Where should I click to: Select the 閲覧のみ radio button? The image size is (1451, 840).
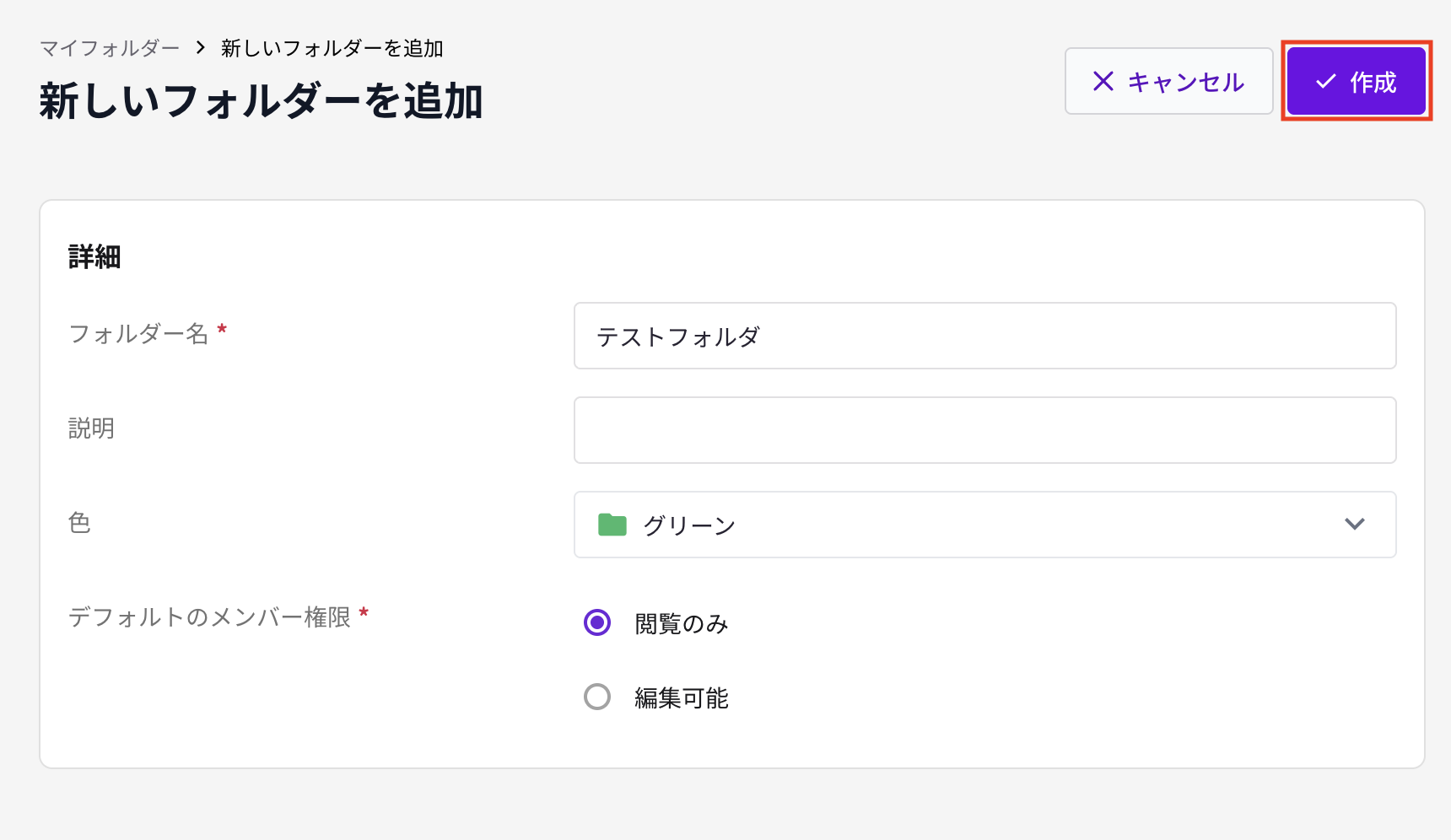click(x=597, y=623)
